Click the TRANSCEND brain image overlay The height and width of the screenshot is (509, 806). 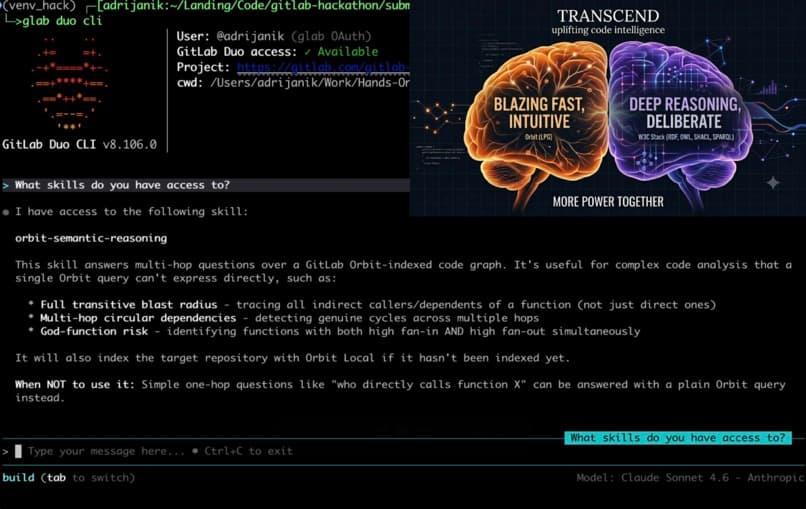608,108
